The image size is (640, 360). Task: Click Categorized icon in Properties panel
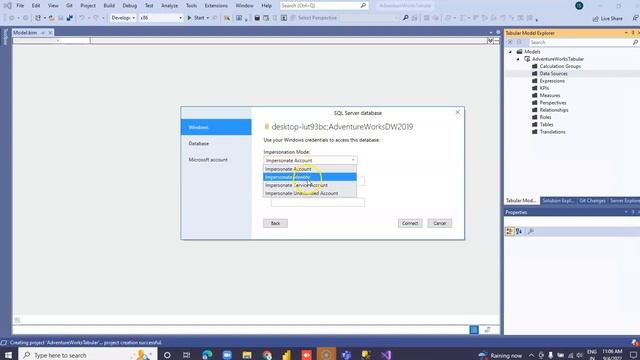pos(509,231)
